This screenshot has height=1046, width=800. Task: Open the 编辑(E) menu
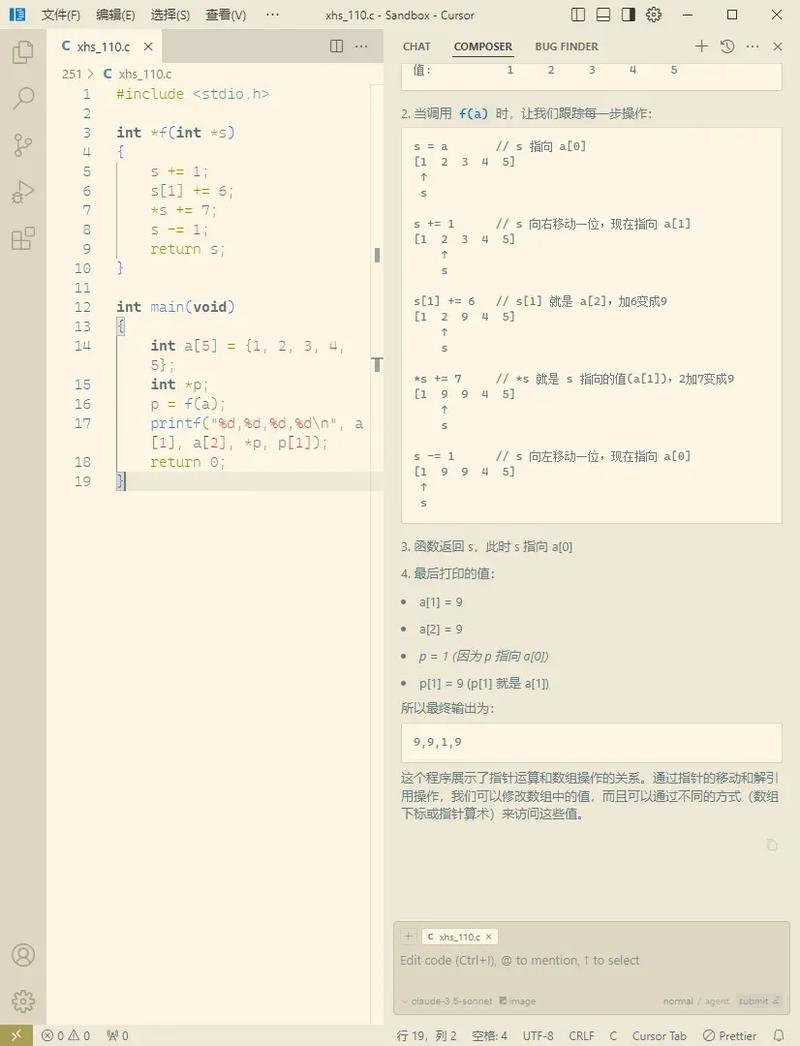[x=115, y=15]
